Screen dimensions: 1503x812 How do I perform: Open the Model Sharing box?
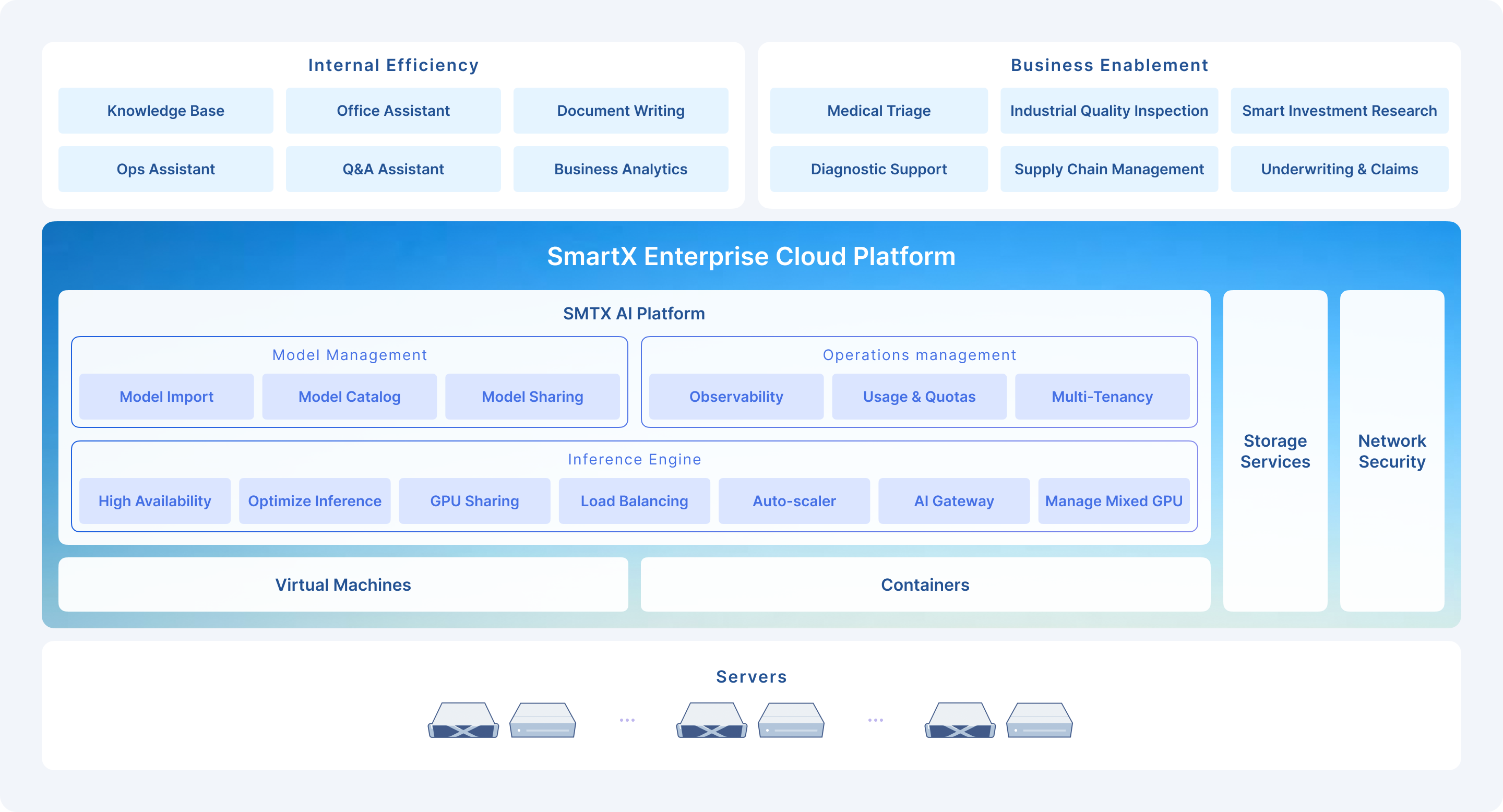point(533,397)
